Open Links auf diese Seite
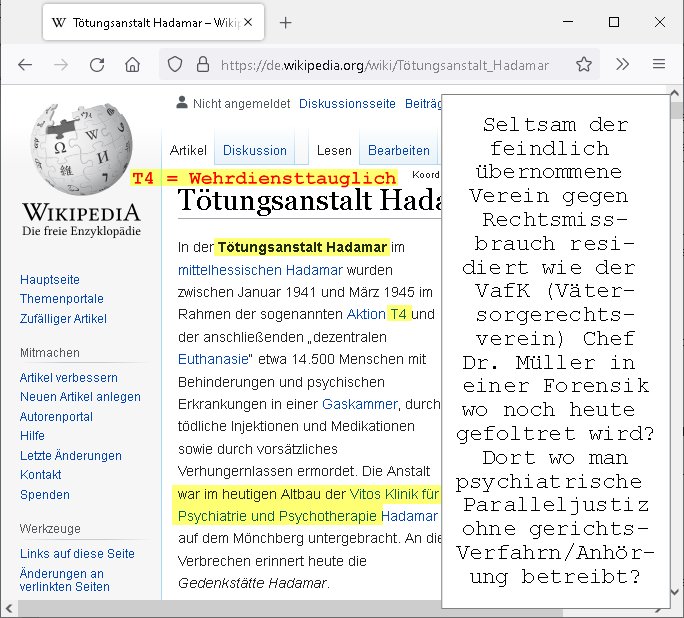Image resolution: width=684 pixels, height=618 pixels. (77, 553)
